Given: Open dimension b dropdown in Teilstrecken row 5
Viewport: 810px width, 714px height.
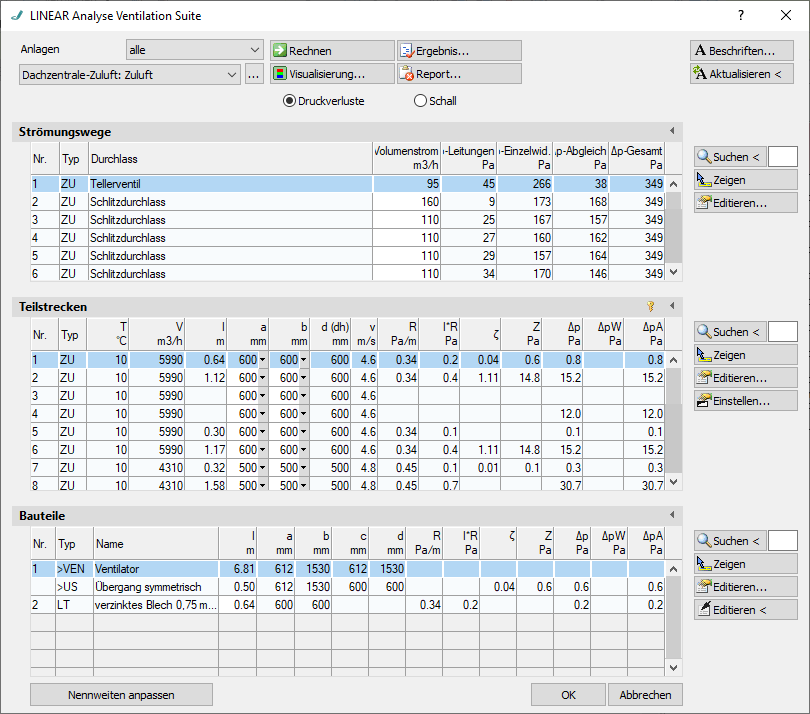Looking at the screenshot, I should pos(304,432).
